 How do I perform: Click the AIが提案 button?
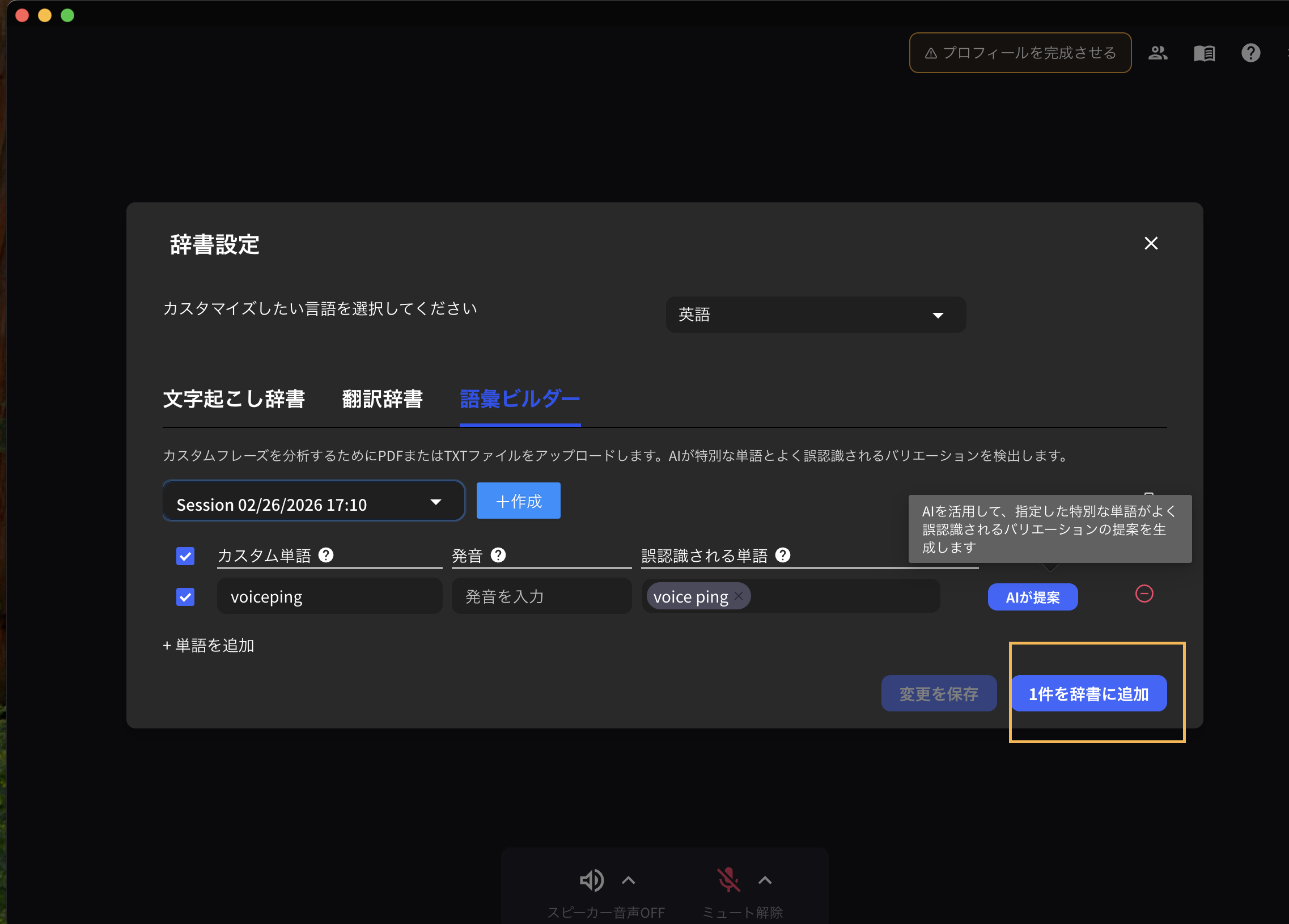click(1033, 597)
